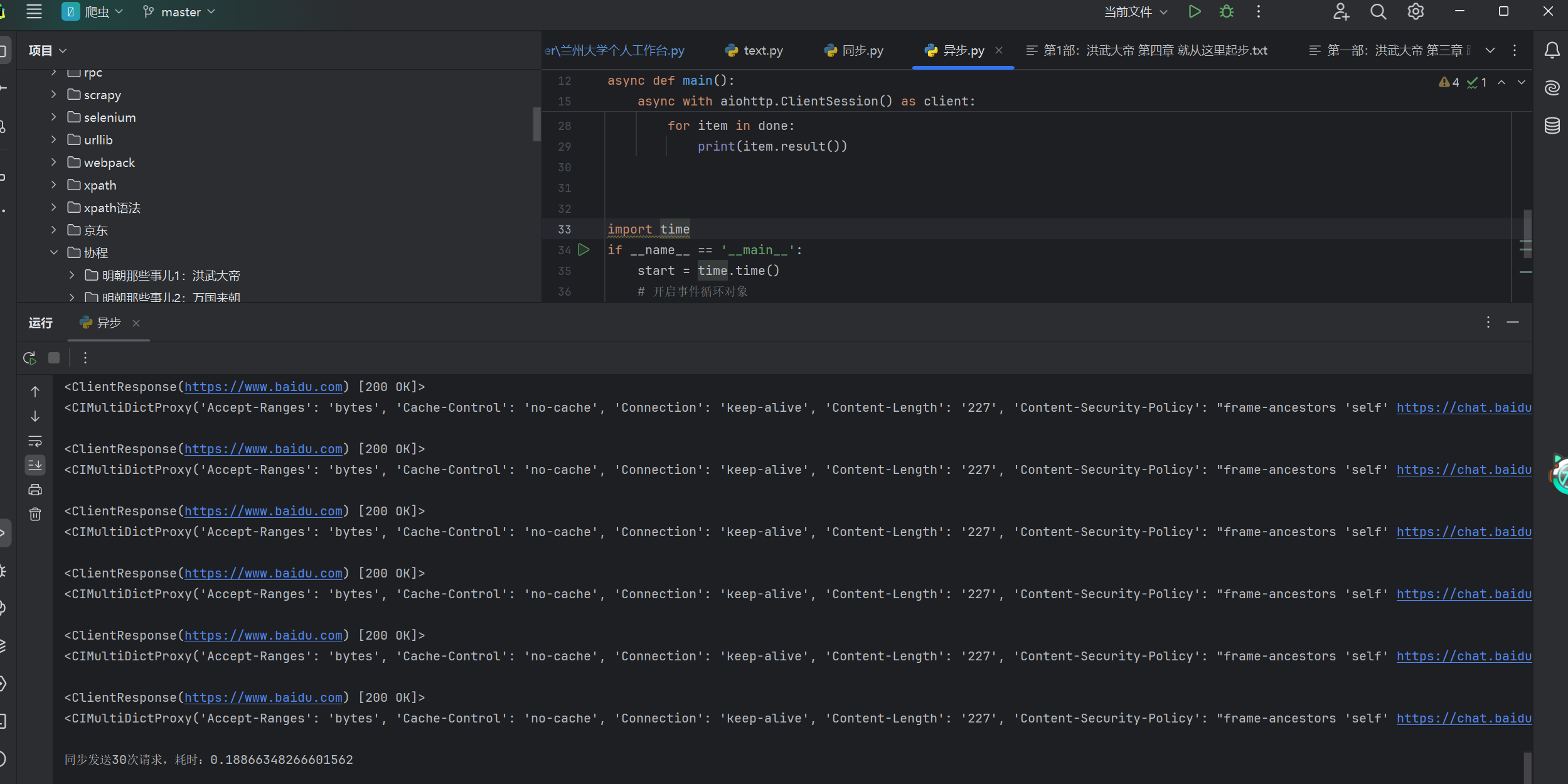Image resolution: width=1568 pixels, height=784 pixels.
Task: Switch to text.py tab
Action: pyautogui.click(x=754, y=50)
